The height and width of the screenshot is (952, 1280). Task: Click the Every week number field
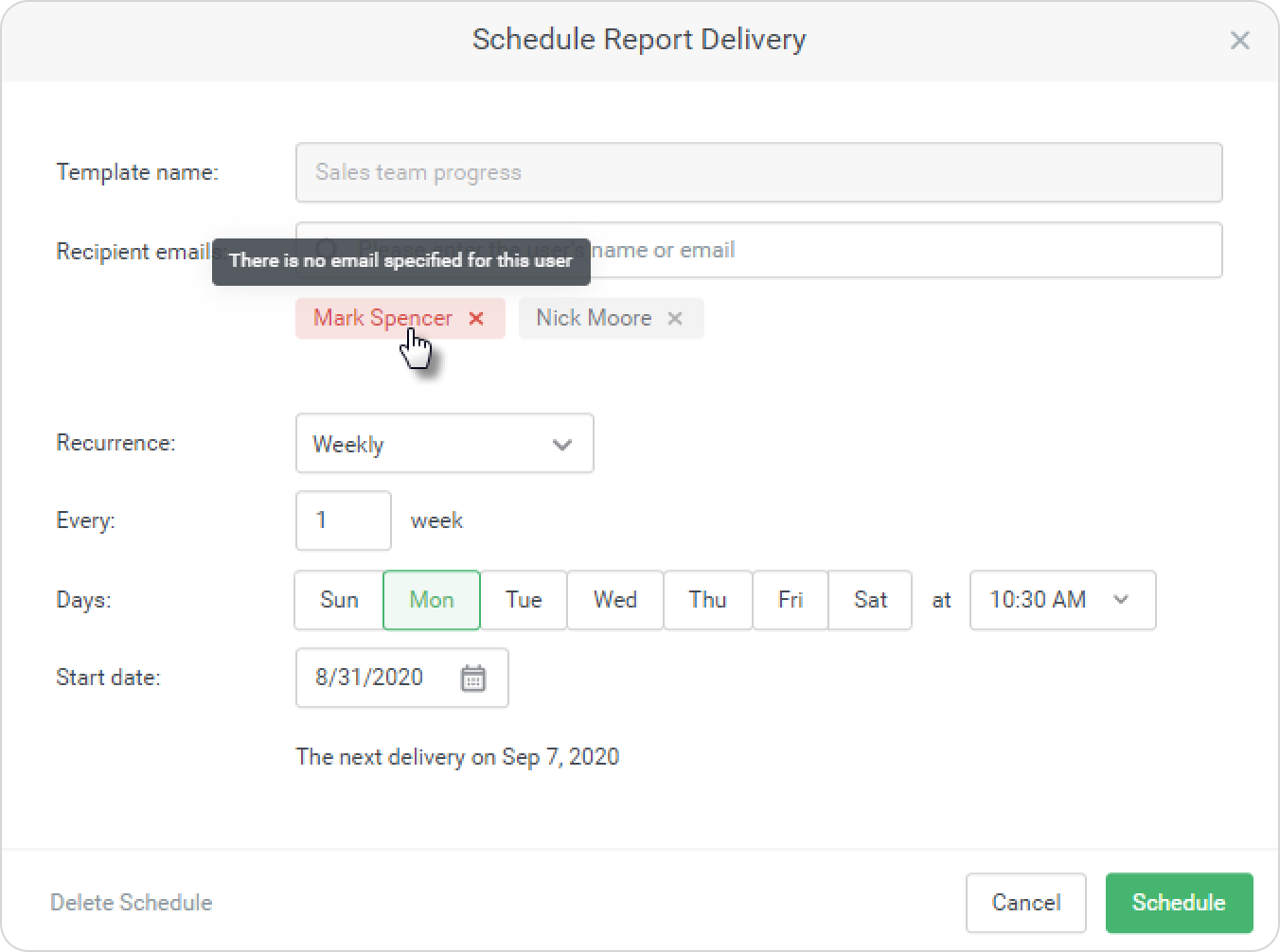pyautogui.click(x=343, y=520)
